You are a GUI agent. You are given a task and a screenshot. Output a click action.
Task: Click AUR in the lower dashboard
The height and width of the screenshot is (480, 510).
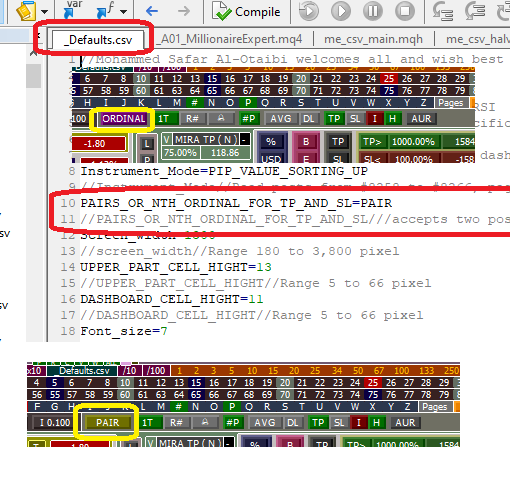[x=405, y=423]
